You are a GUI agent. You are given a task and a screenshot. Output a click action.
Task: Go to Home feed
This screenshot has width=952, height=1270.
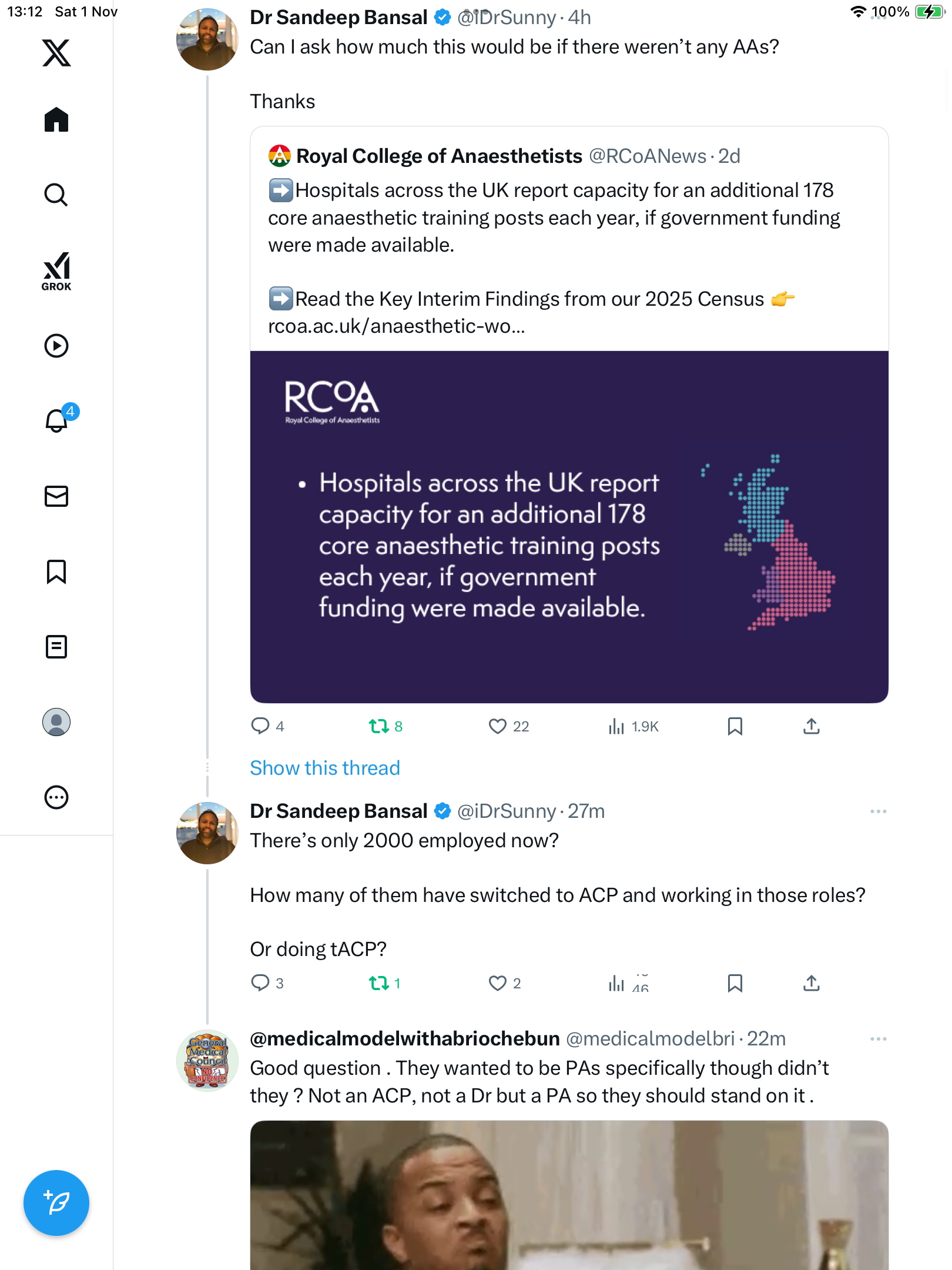[x=56, y=120]
